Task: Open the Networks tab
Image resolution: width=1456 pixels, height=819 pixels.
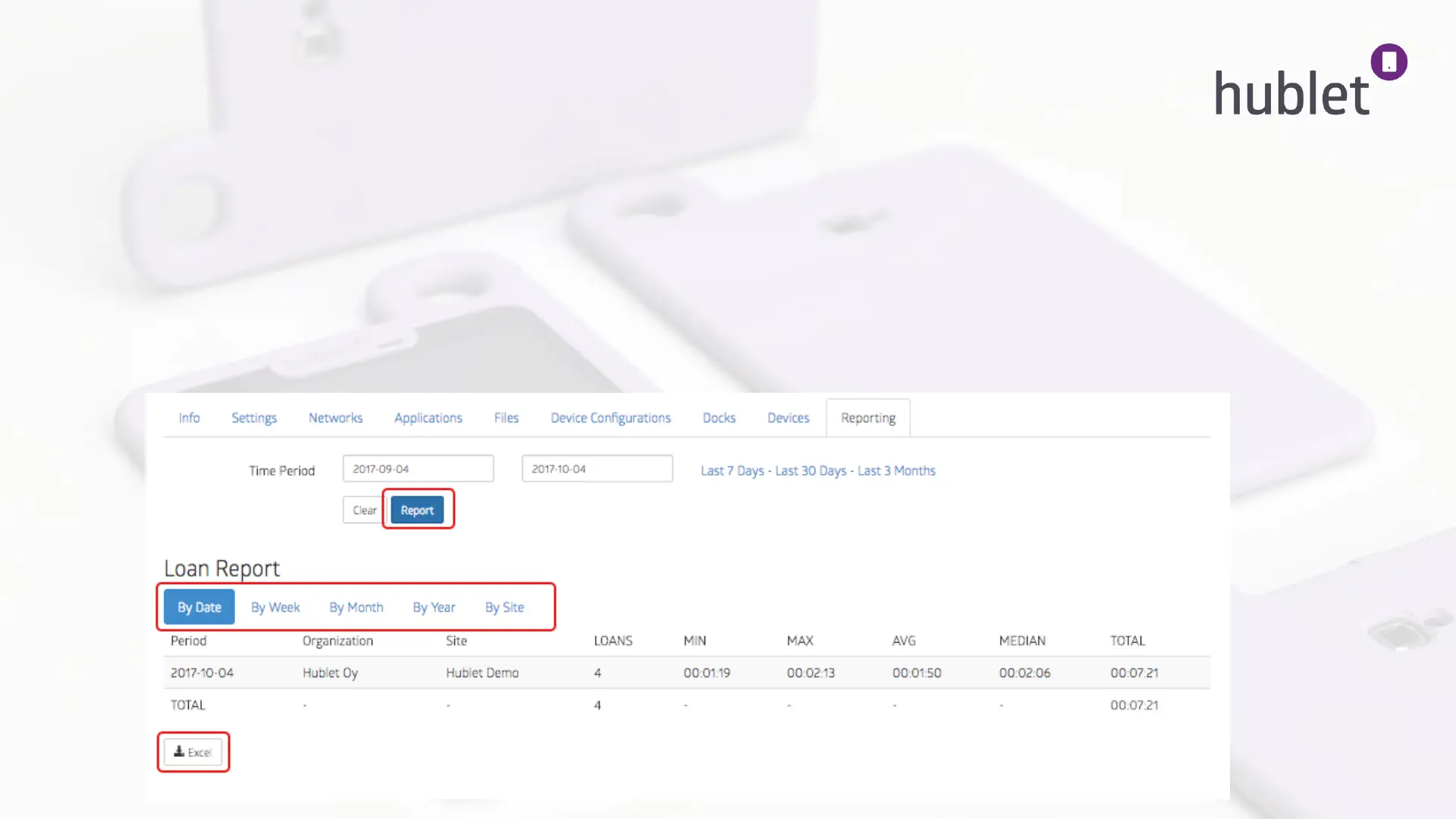Action: pyautogui.click(x=335, y=418)
